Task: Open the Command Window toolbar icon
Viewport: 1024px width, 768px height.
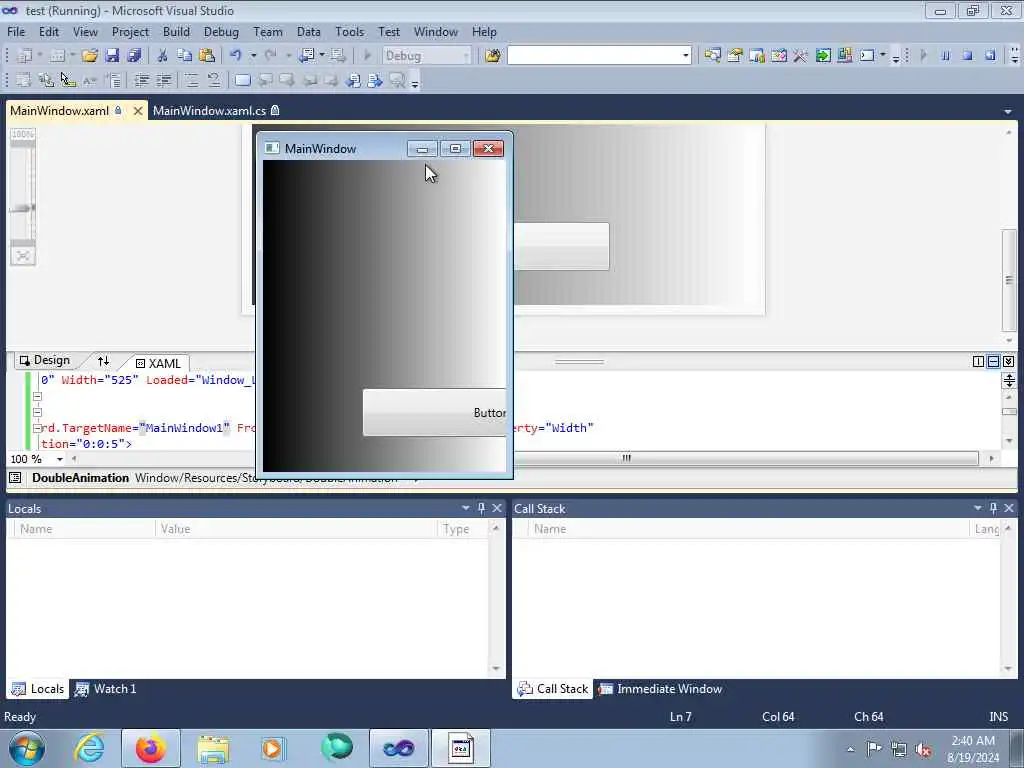Action: pos(867,56)
